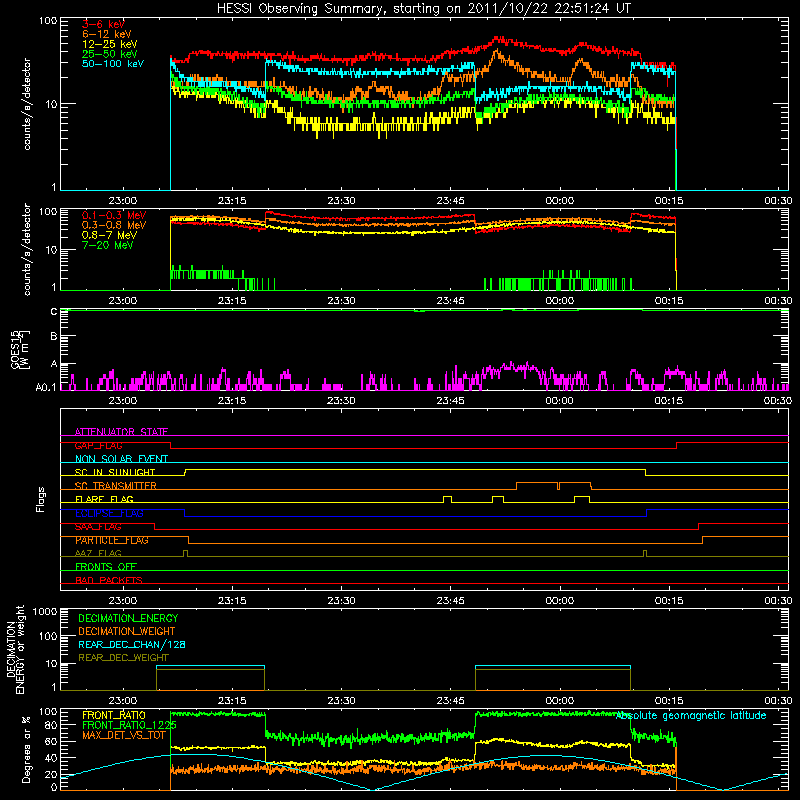Image resolution: width=800 pixels, height=800 pixels.
Task: Select the 6-12 keV legend label
Action: tap(107, 34)
